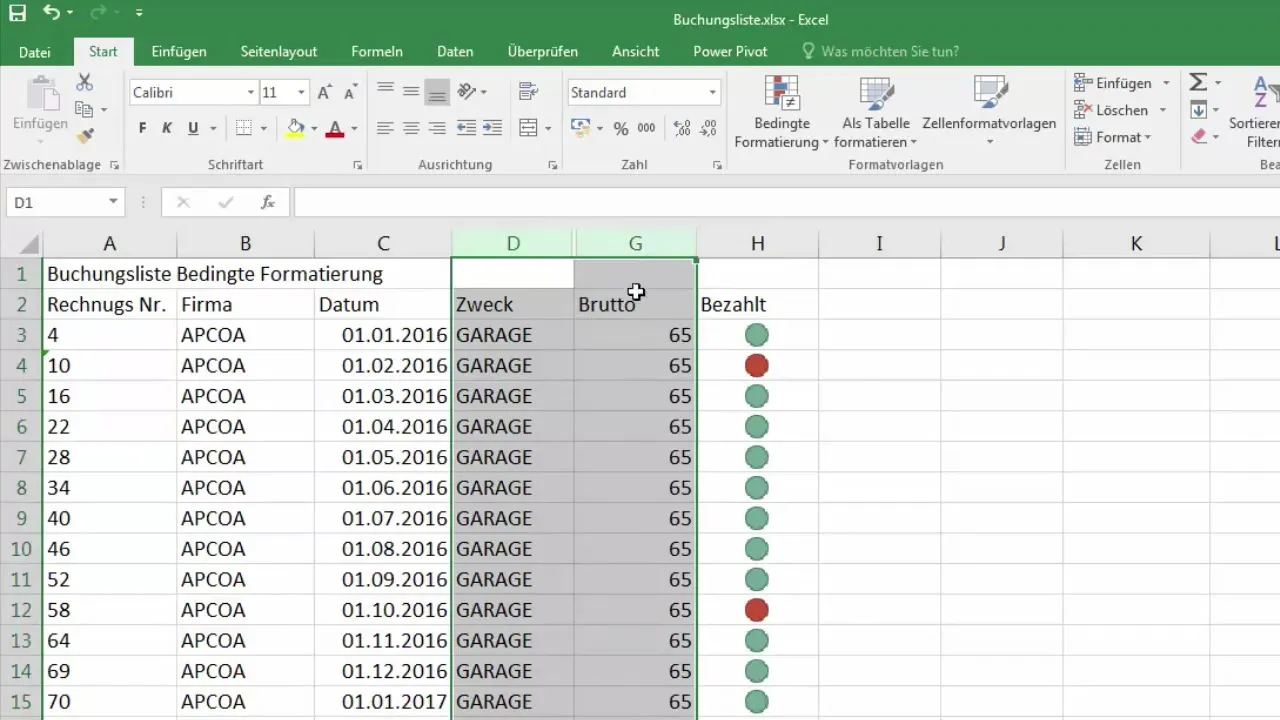This screenshot has width=1280, height=720.
Task: Click the cell borders icon
Action: tap(243, 128)
